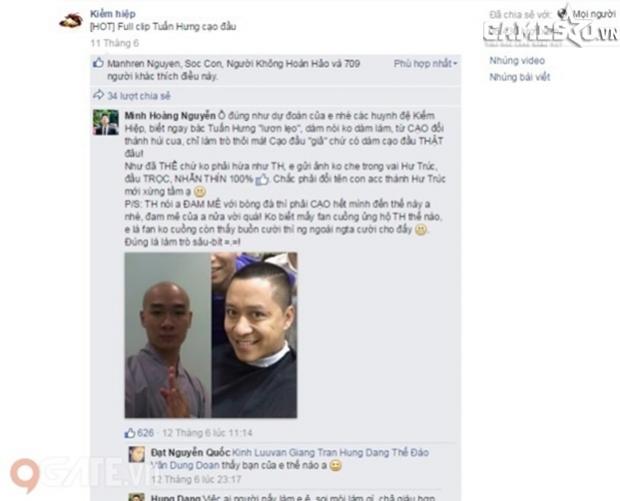This screenshot has height=501, width=620.
Task: Like the comment with 626 thumbs-up
Action: (x=130, y=433)
